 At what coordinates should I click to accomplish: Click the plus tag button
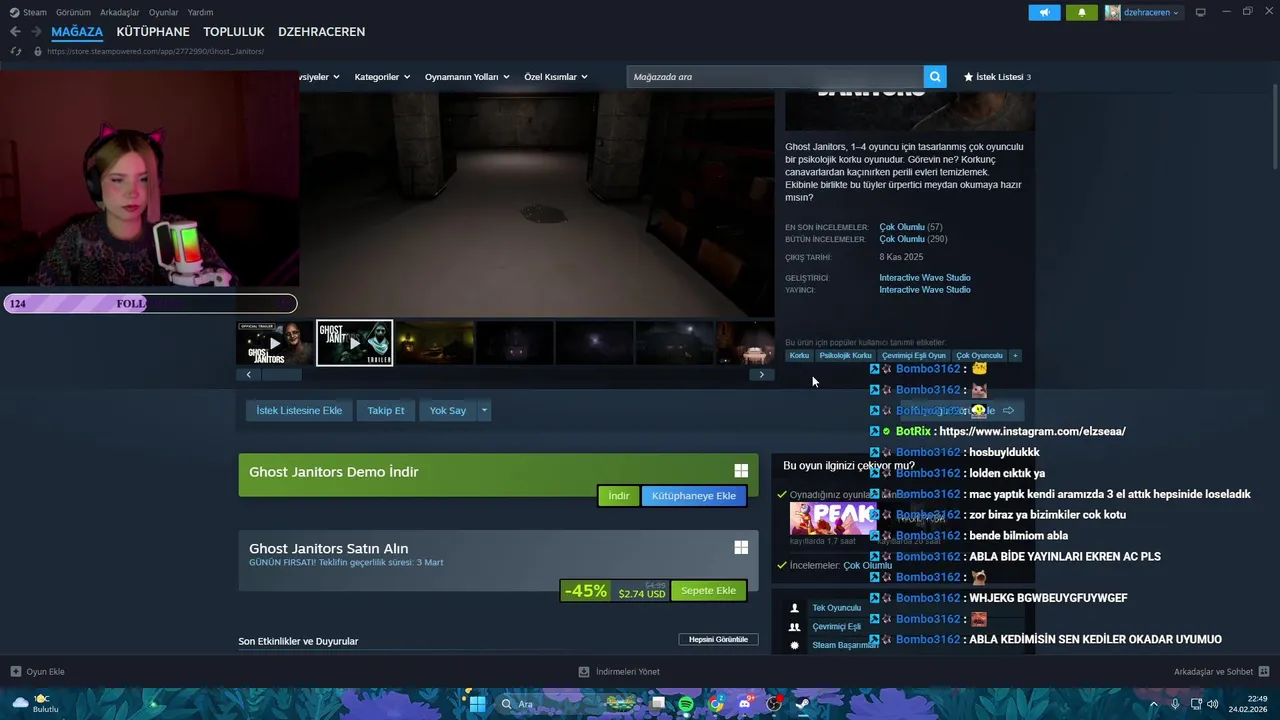coord(1015,355)
